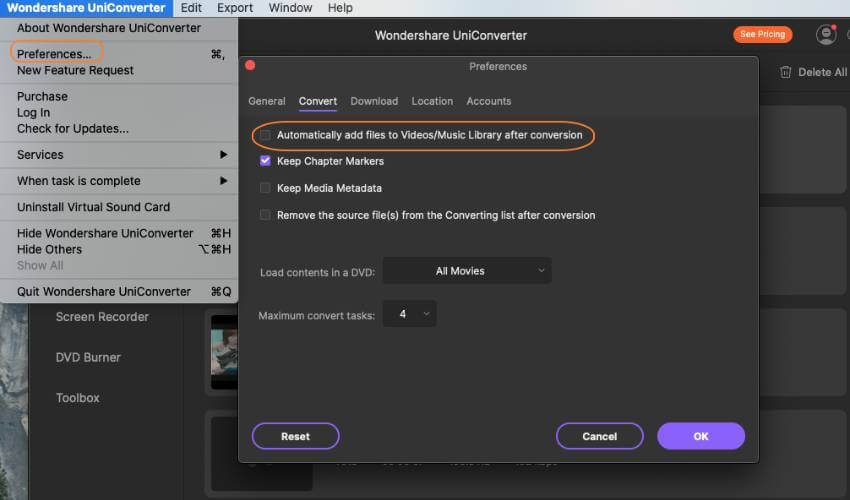Close the Preferences dialog with red dot
Viewport: 850px width, 500px height.
(250, 66)
